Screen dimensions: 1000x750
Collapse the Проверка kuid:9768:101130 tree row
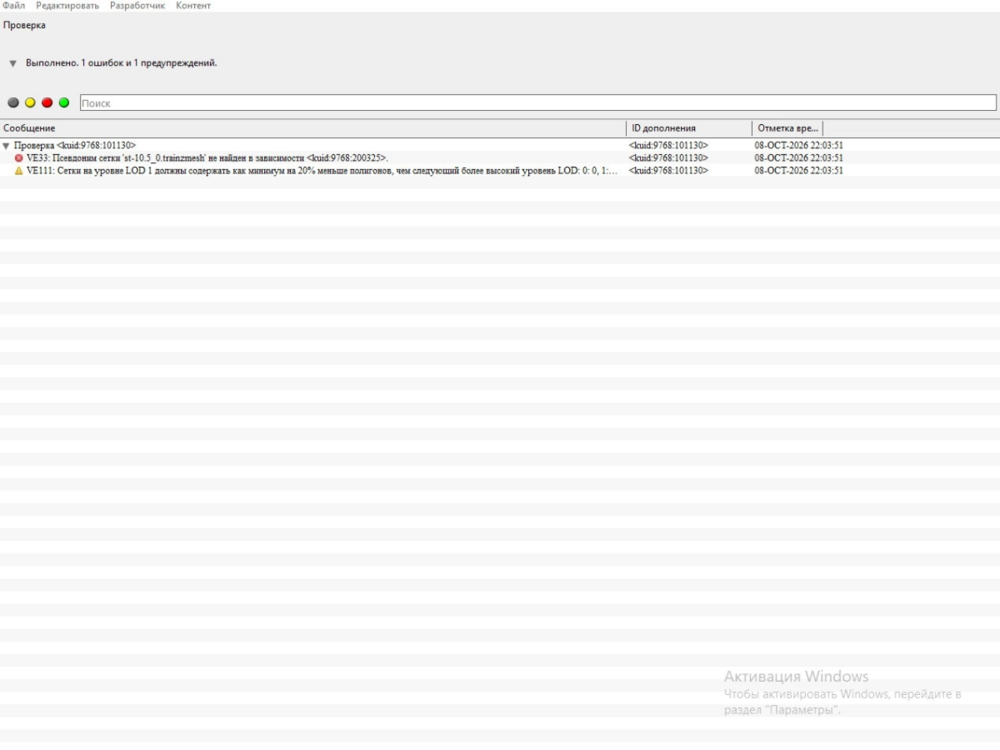pyautogui.click(x=6, y=146)
